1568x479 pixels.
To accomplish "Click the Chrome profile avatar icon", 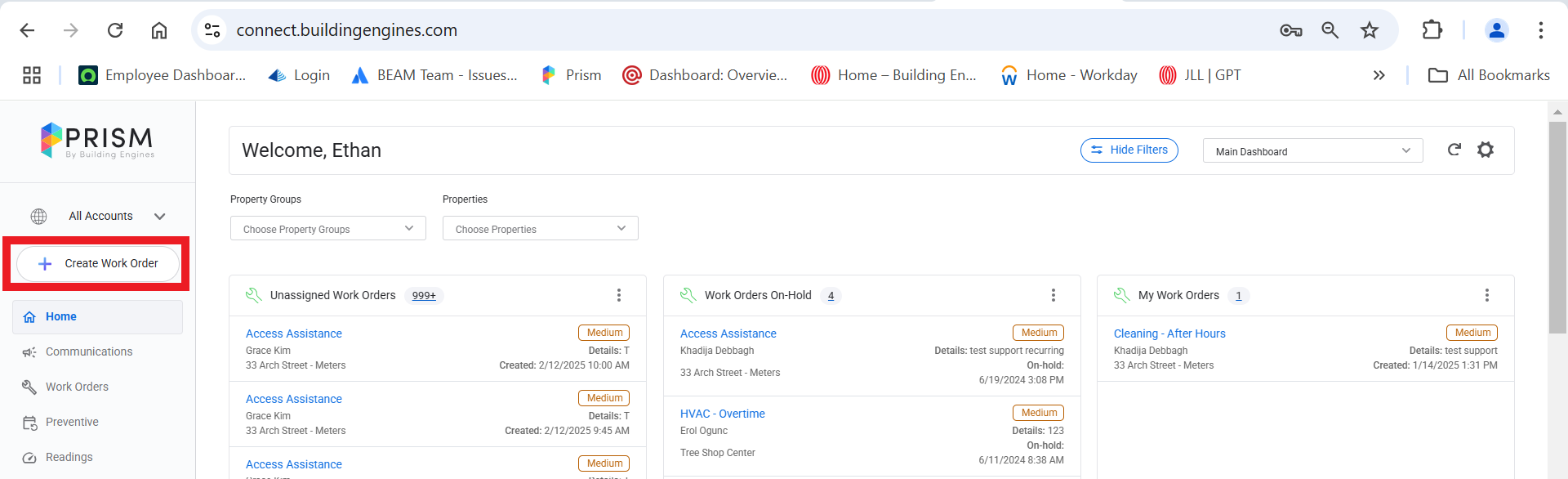I will 1496,30.
